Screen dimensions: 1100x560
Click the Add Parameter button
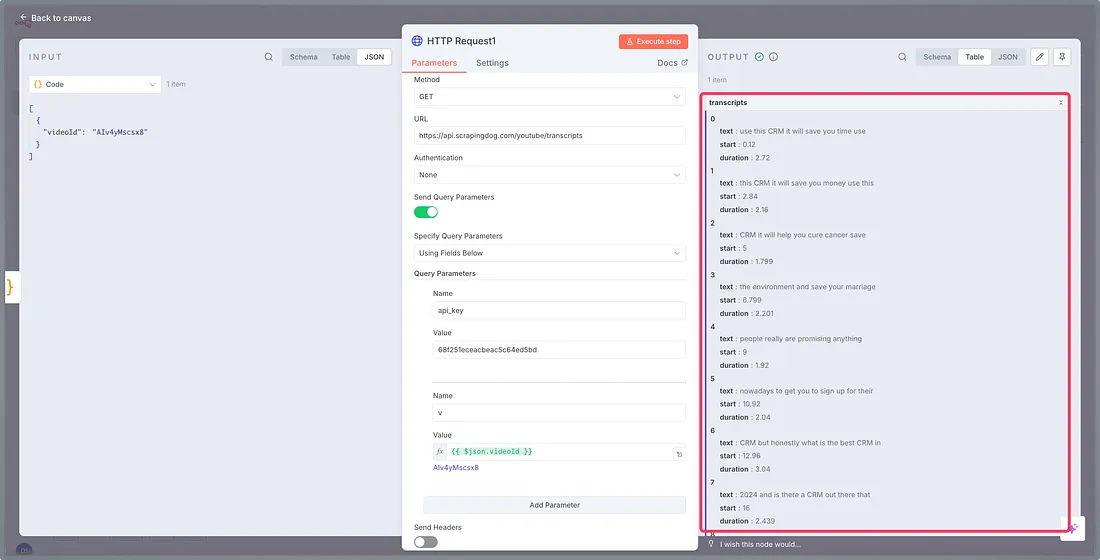coord(554,505)
